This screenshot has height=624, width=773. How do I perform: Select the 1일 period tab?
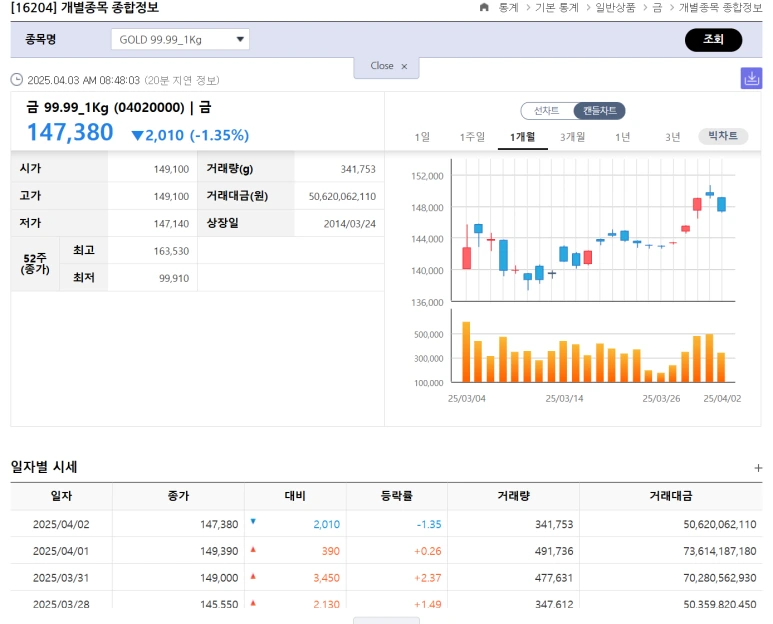(422, 137)
